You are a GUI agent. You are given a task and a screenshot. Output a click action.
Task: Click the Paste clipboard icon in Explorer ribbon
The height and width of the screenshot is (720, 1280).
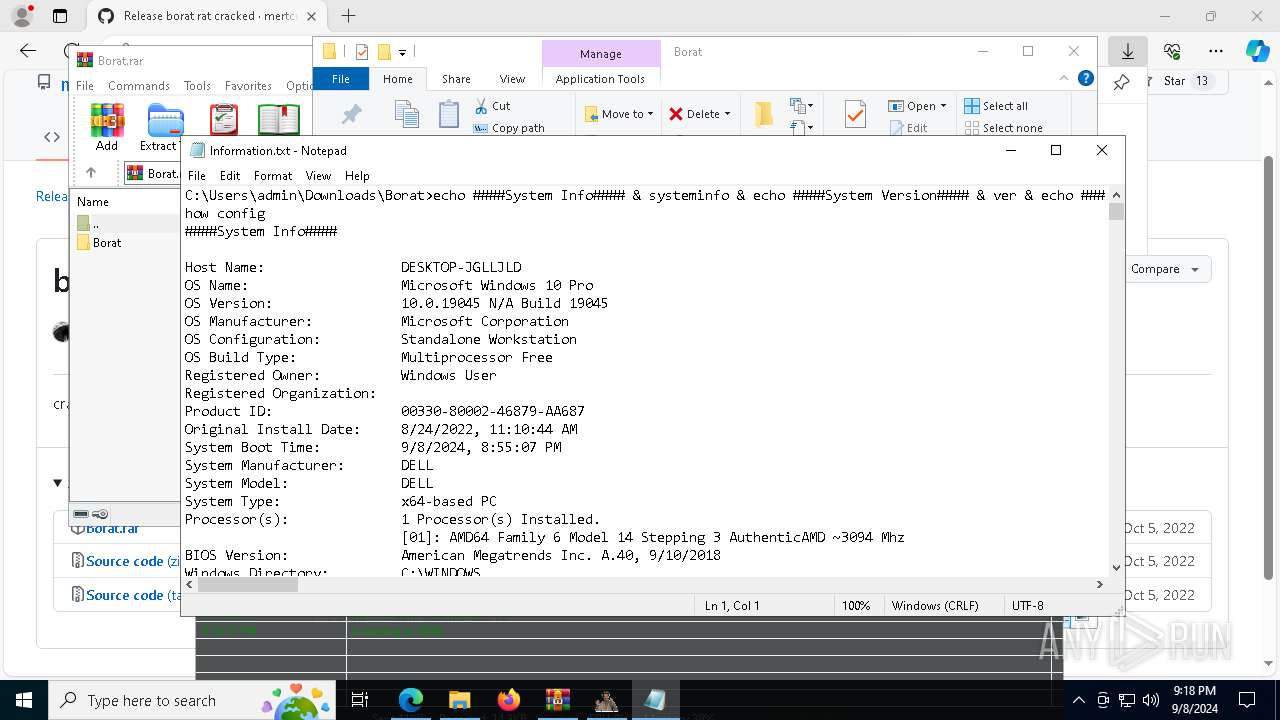pos(449,114)
